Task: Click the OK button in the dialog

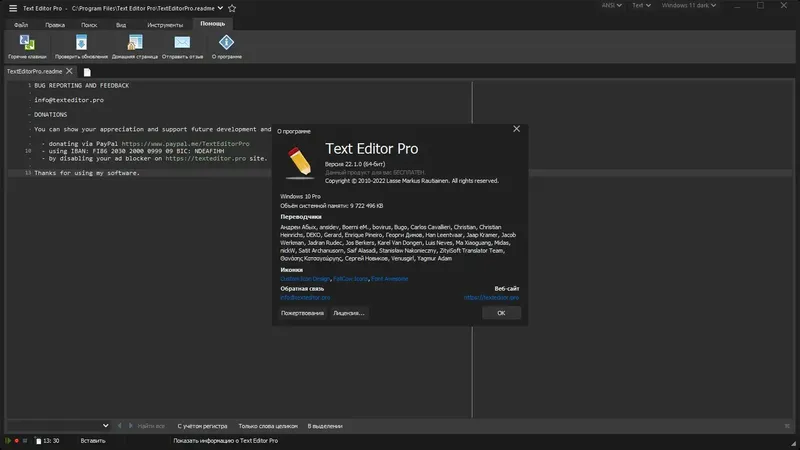Action: pos(501,313)
